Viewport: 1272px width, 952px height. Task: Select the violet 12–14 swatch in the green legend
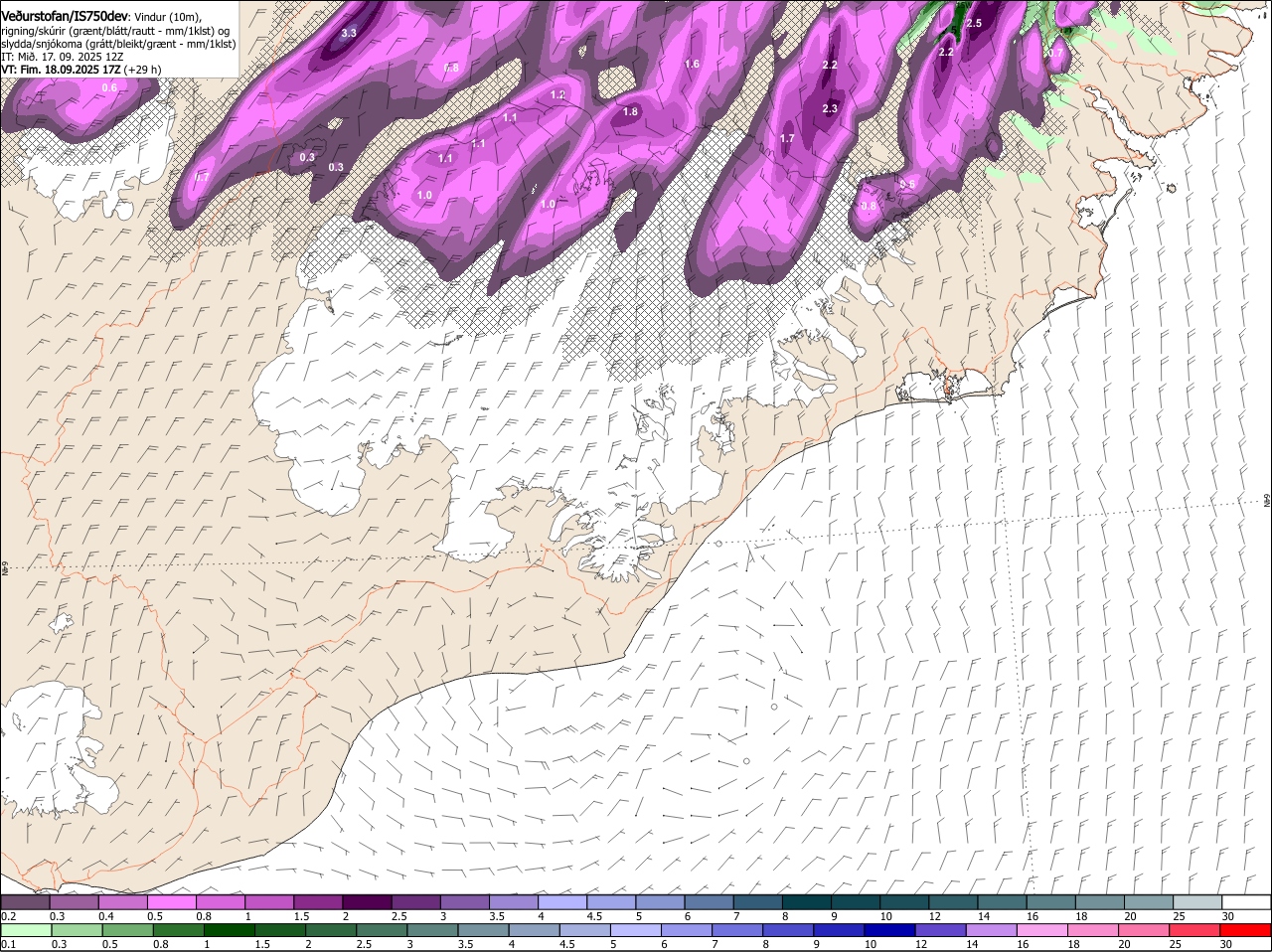coord(941,930)
